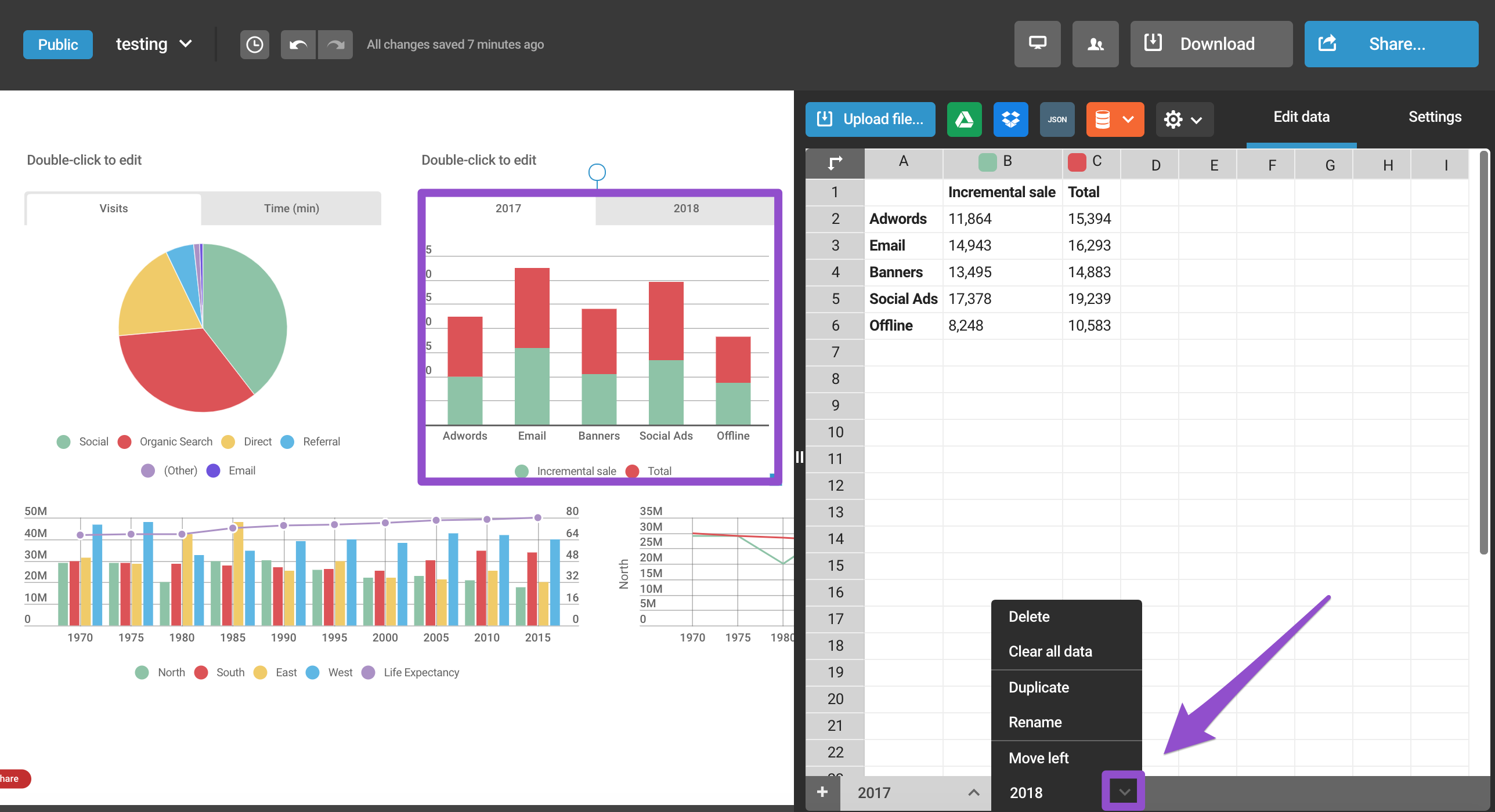
Task: Toggle the orange data type selector
Action: [x=1112, y=118]
